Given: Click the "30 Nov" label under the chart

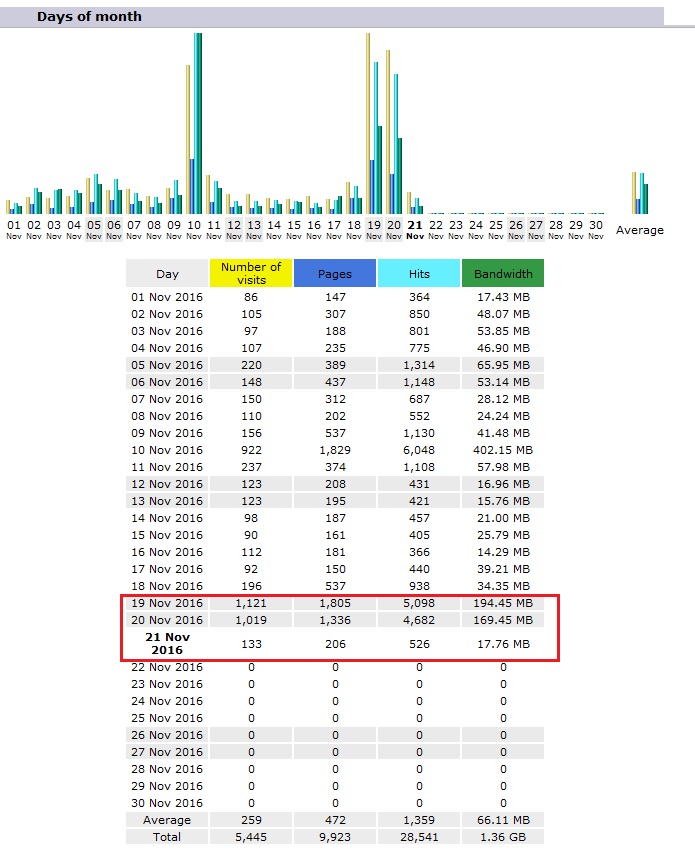Looking at the screenshot, I should click(596, 229).
